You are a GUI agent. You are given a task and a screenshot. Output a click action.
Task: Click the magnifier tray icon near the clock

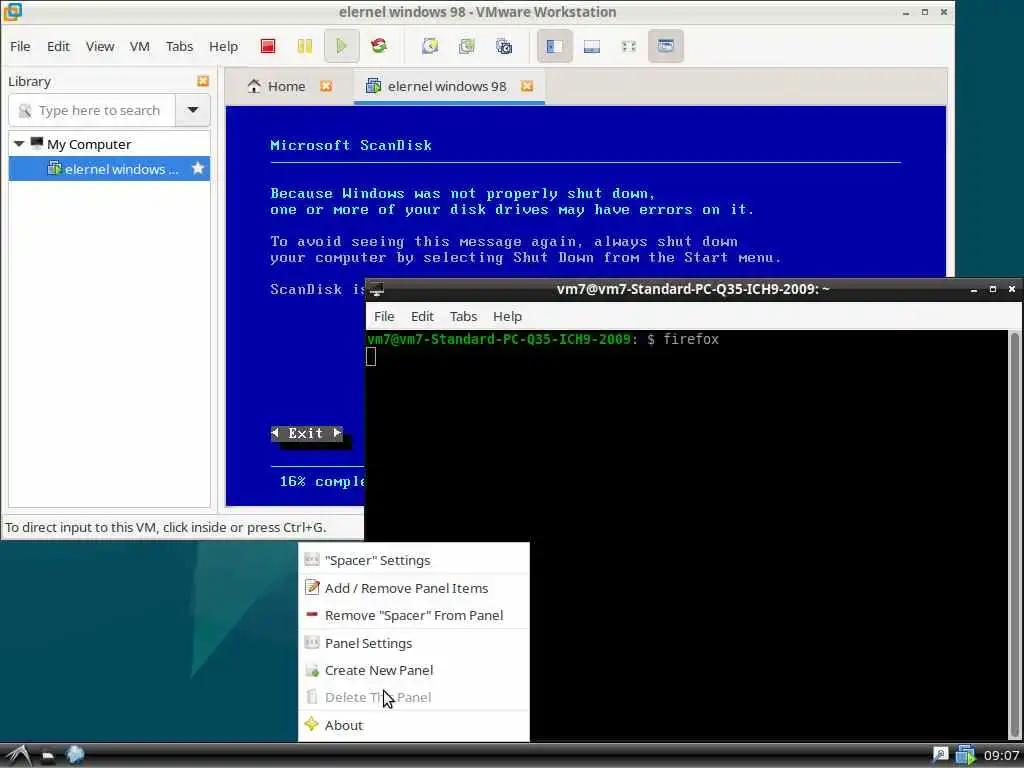(x=939, y=755)
